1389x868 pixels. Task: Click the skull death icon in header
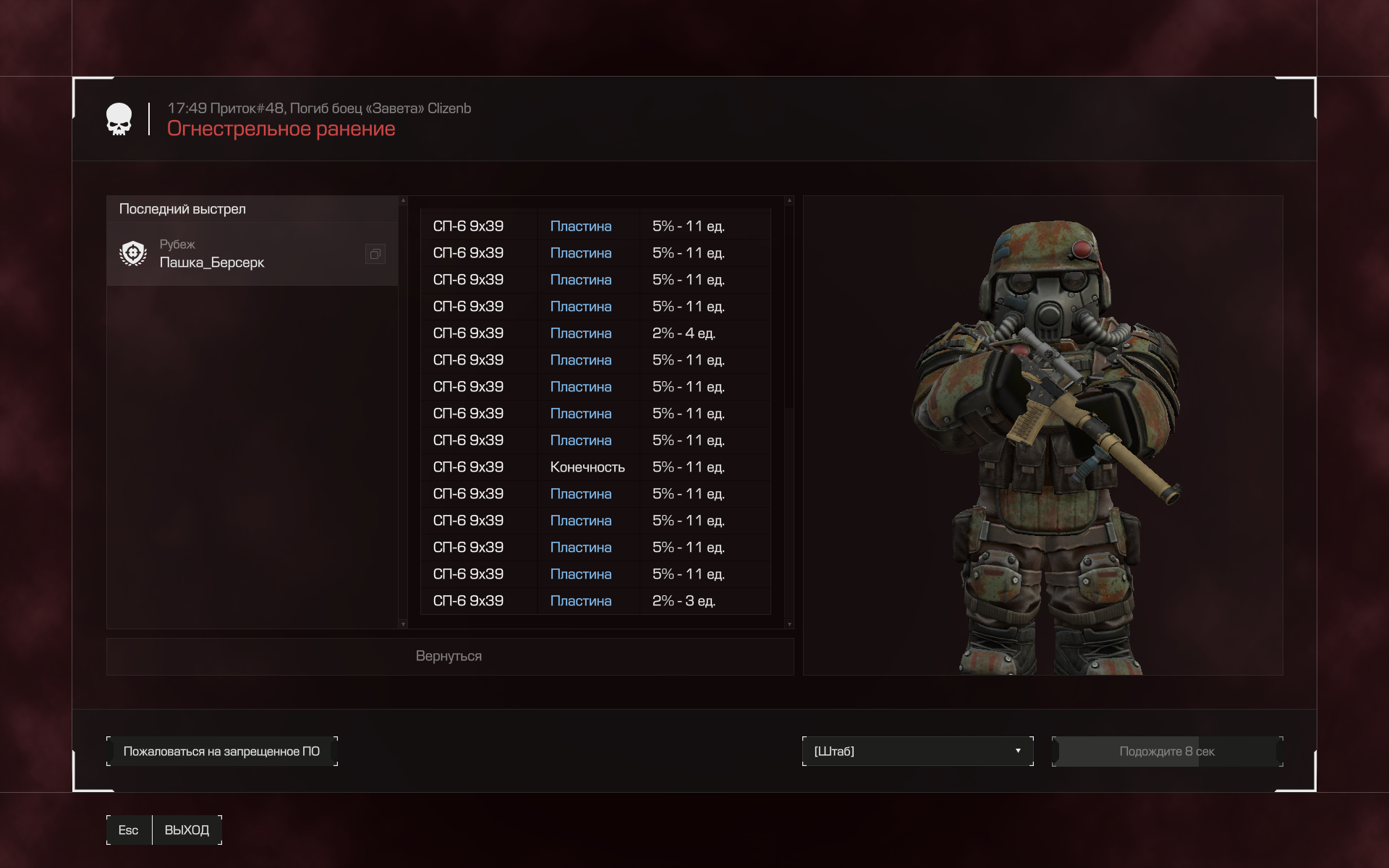coord(119,119)
